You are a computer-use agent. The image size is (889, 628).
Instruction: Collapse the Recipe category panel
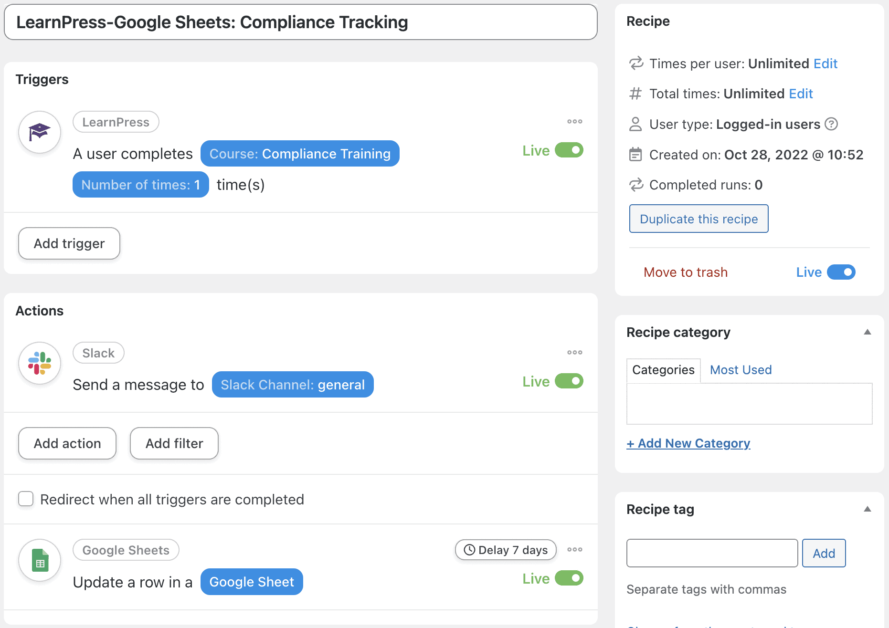(867, 332)
